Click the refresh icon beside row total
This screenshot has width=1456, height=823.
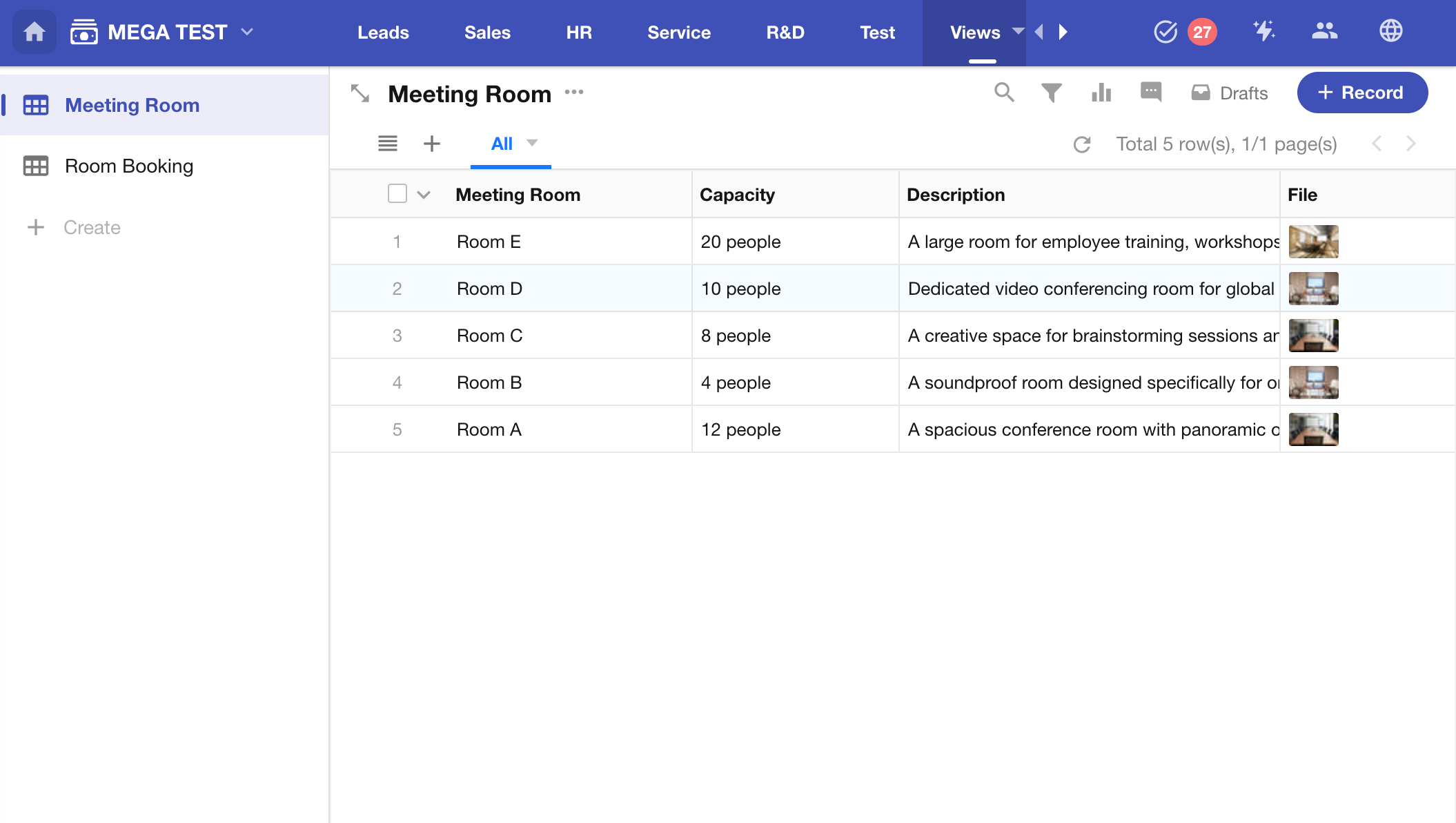1082,144
